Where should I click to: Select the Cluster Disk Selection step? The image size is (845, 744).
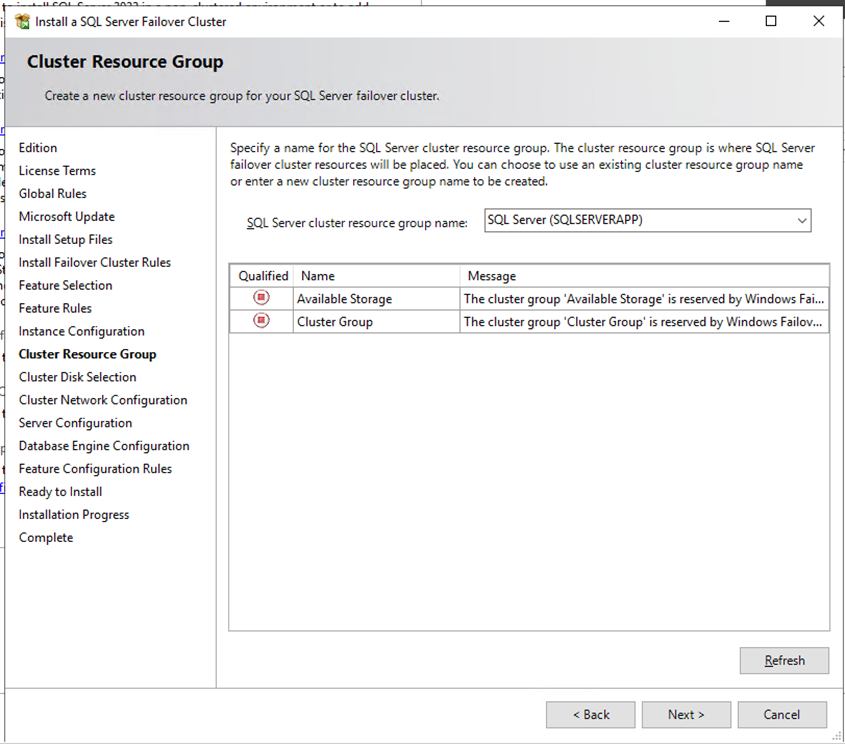click(x=77, y=377)
